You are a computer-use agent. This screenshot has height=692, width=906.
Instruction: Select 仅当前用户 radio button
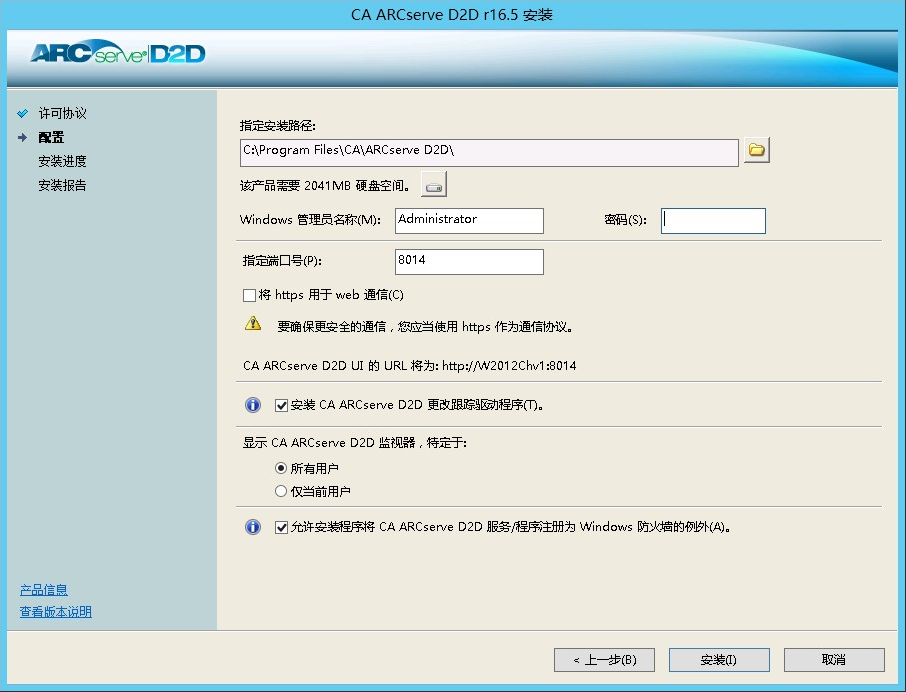pos(281,491)
